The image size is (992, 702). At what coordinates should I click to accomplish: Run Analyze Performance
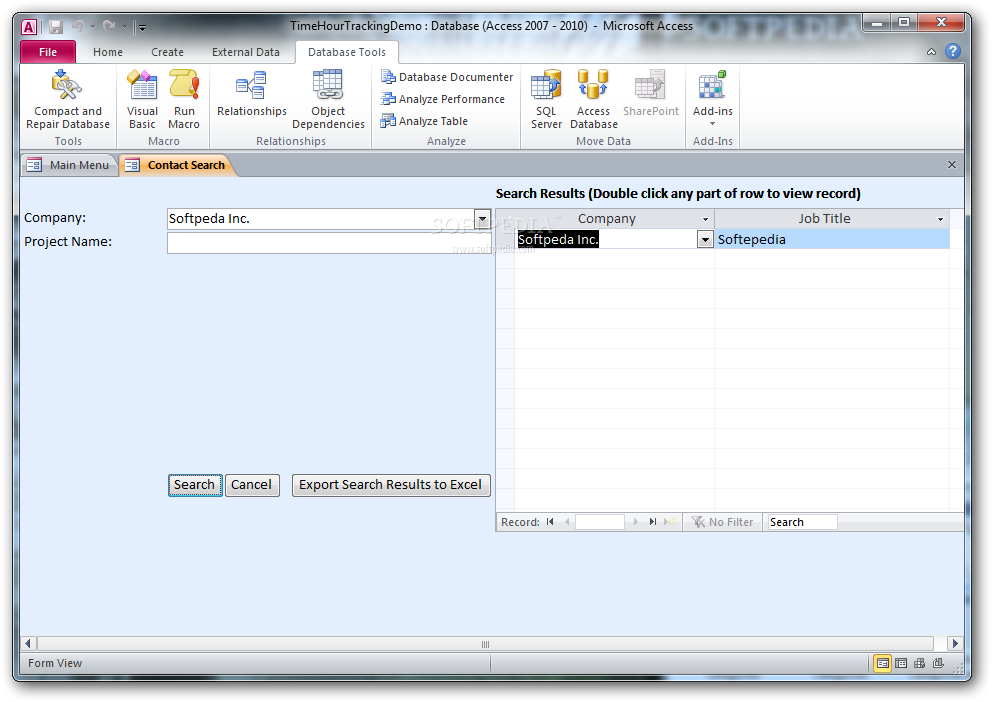click(x=443, y=99)
